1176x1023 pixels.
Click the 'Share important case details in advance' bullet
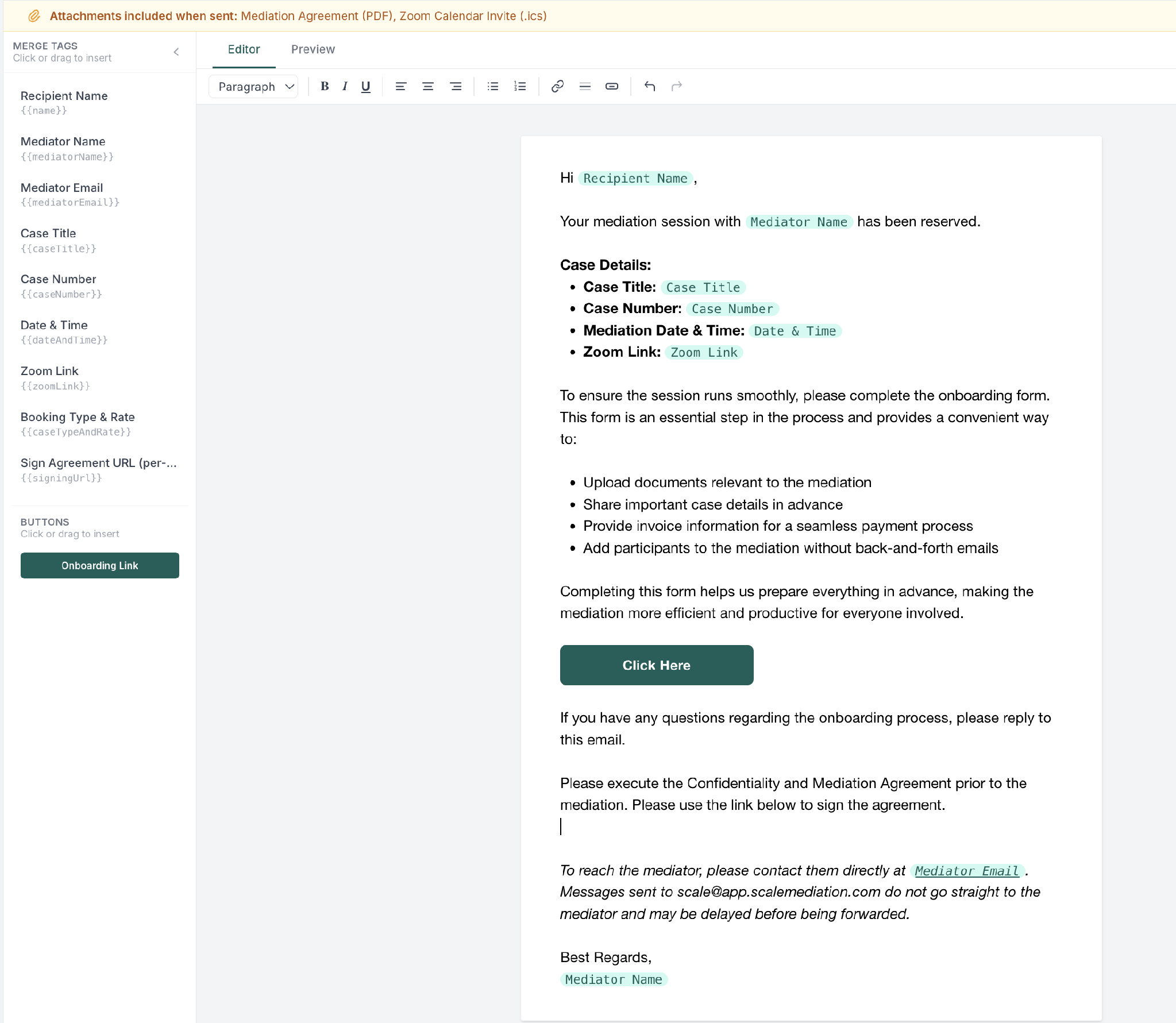point(713,504)
